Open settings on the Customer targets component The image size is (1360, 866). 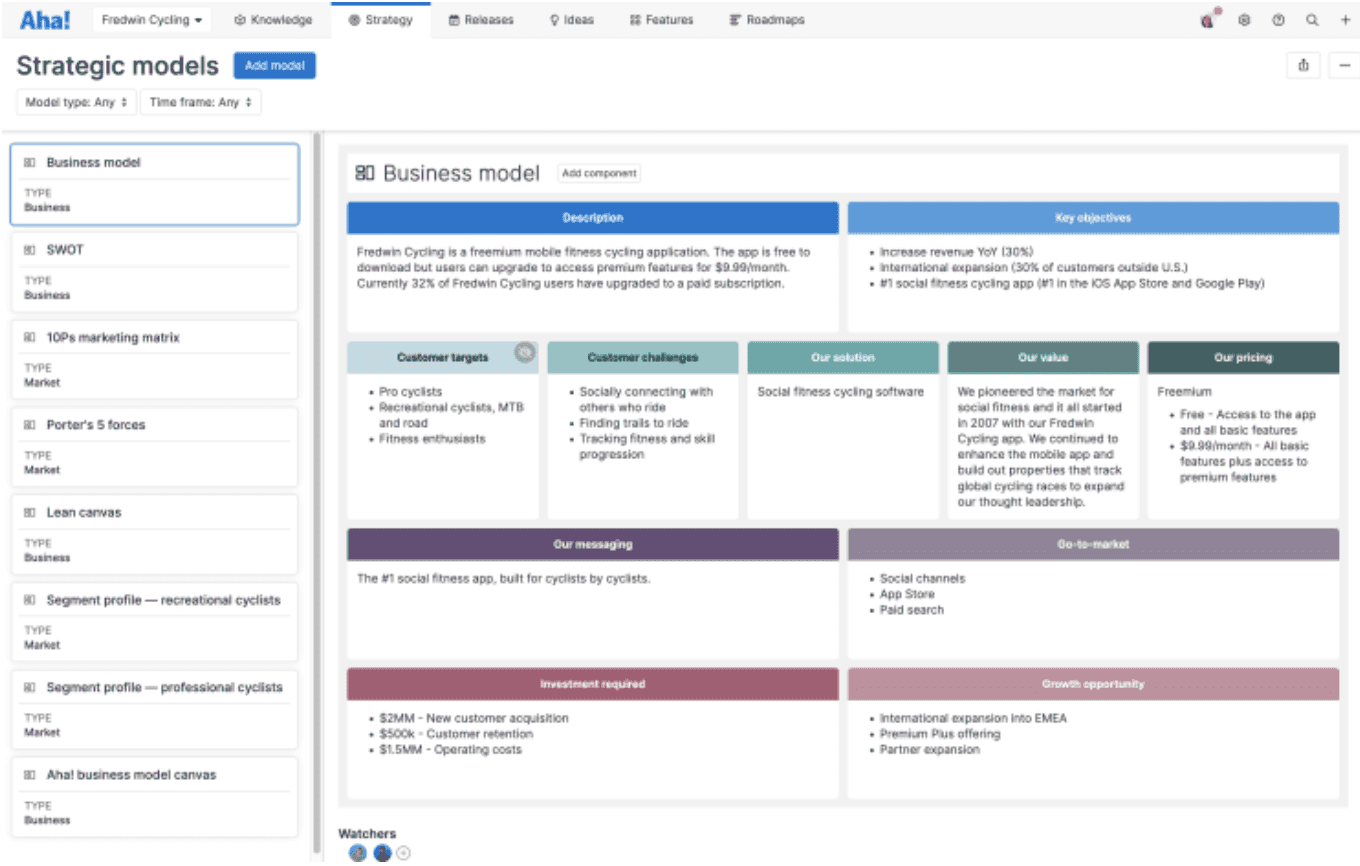point(524,351)
